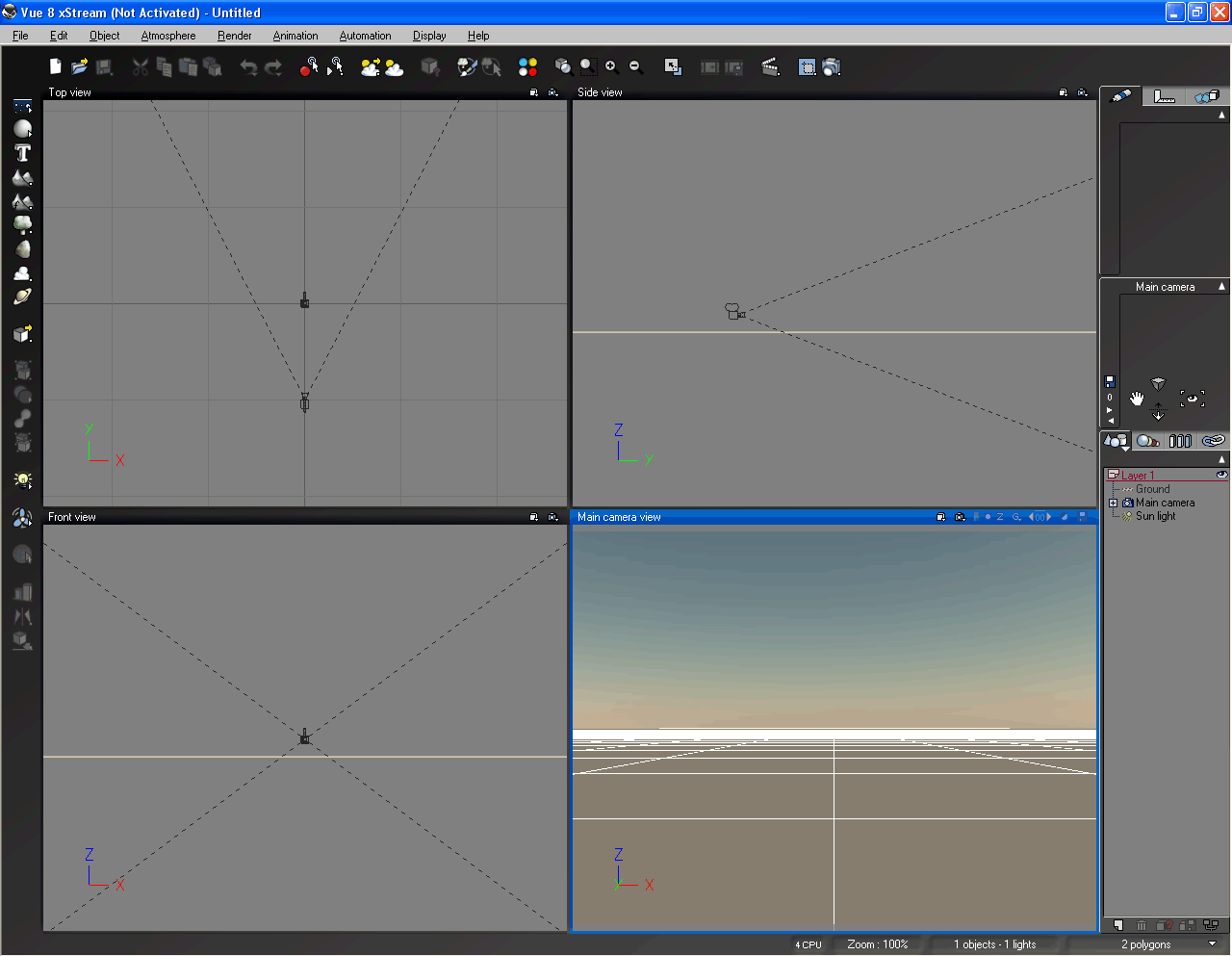Collapse the layers panel with the triangle
Screen dimensions: 1232x956
click(x=1222, y=460)
